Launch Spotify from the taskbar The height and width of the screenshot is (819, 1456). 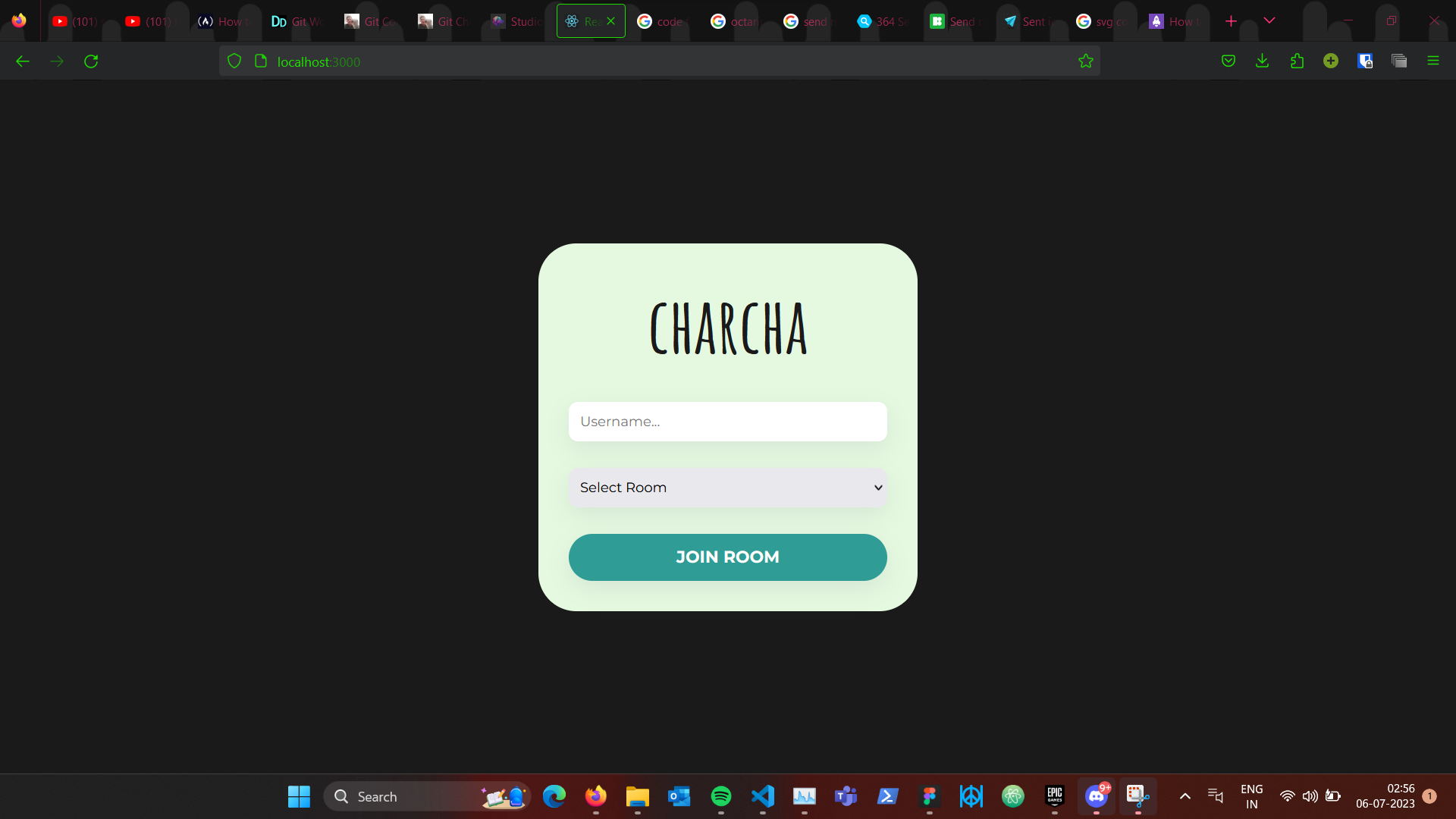point(721,796)
